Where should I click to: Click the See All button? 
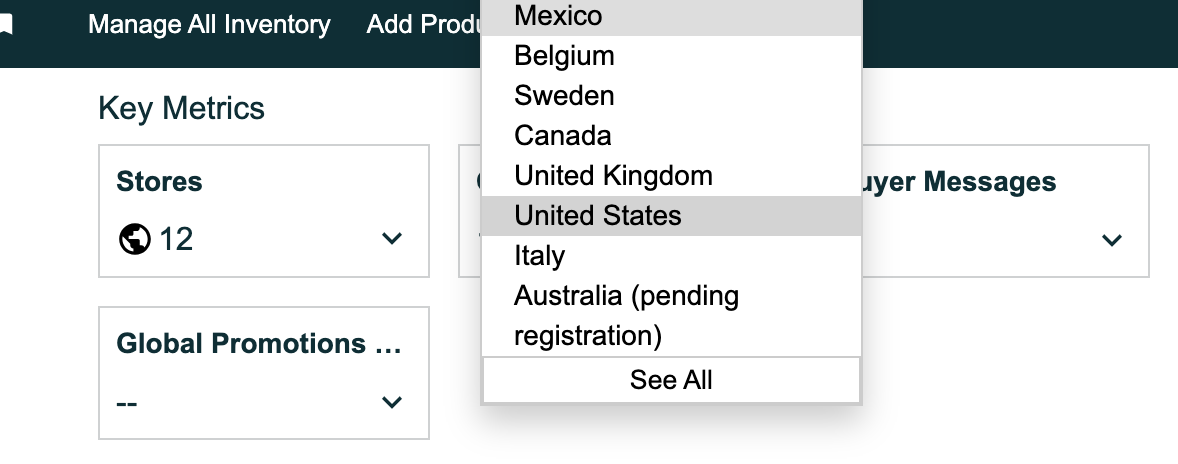671,380
